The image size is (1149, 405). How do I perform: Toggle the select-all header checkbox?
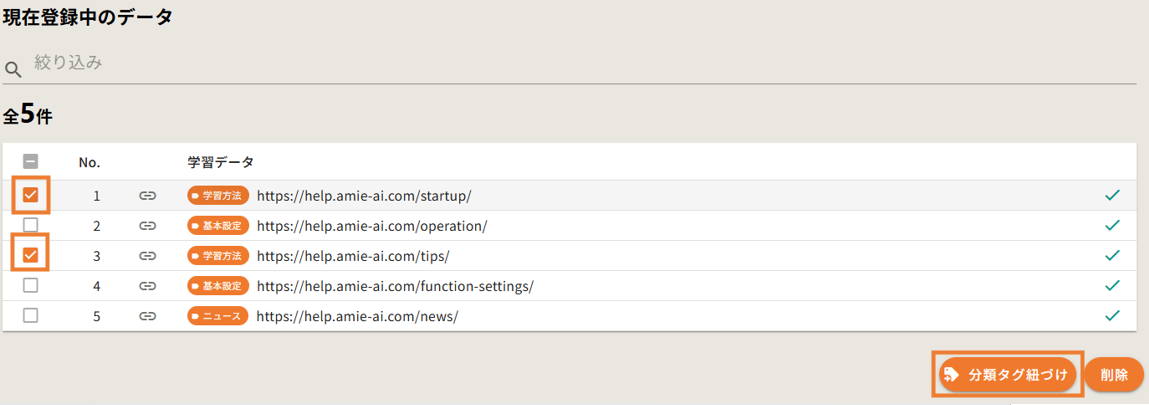(31, 161)
